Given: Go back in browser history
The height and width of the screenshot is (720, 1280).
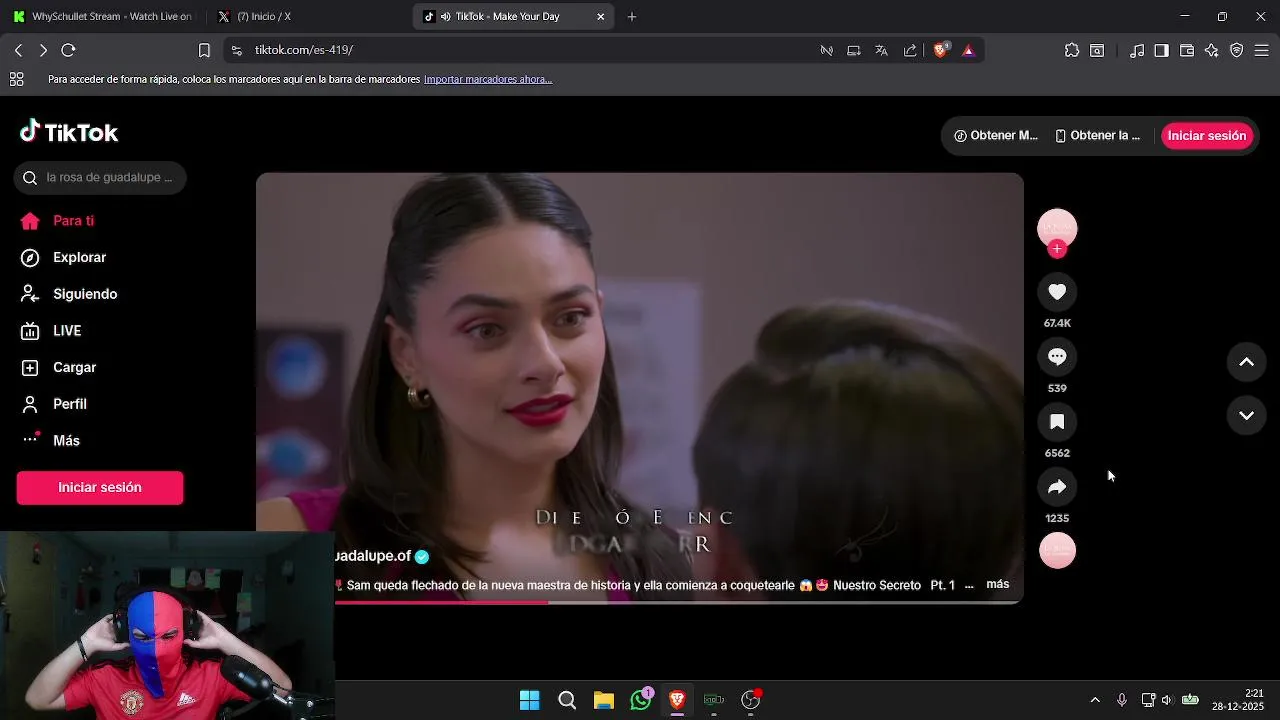Looking at the screenshot, I should click(18, 50).
